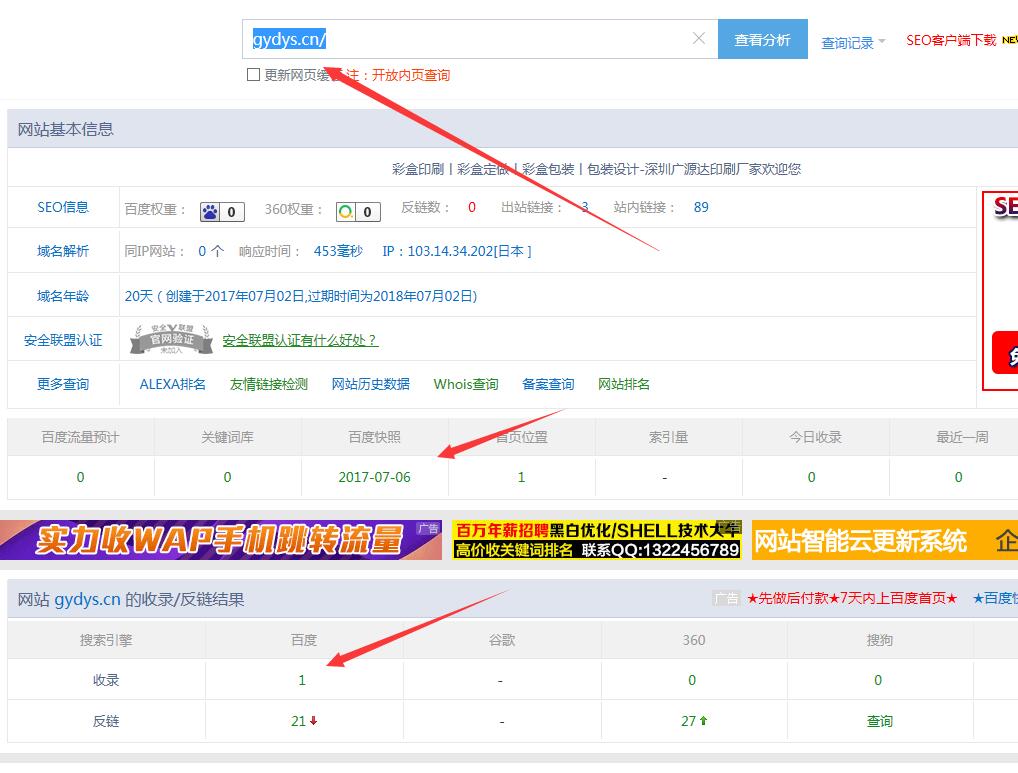The height and width of the screenshot is (773, 1018).
Task: Click the 安全联盟认证 row label
Action: click(63, 341)
